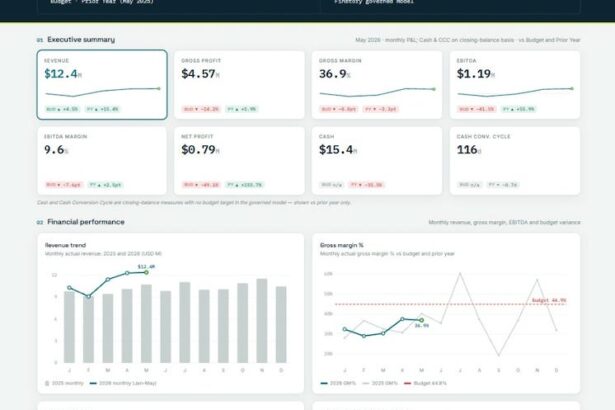This screenshot has height=410, width=615.
Task: Open the EBITDA Margin 9.6% card
Action: click(102, 160)
